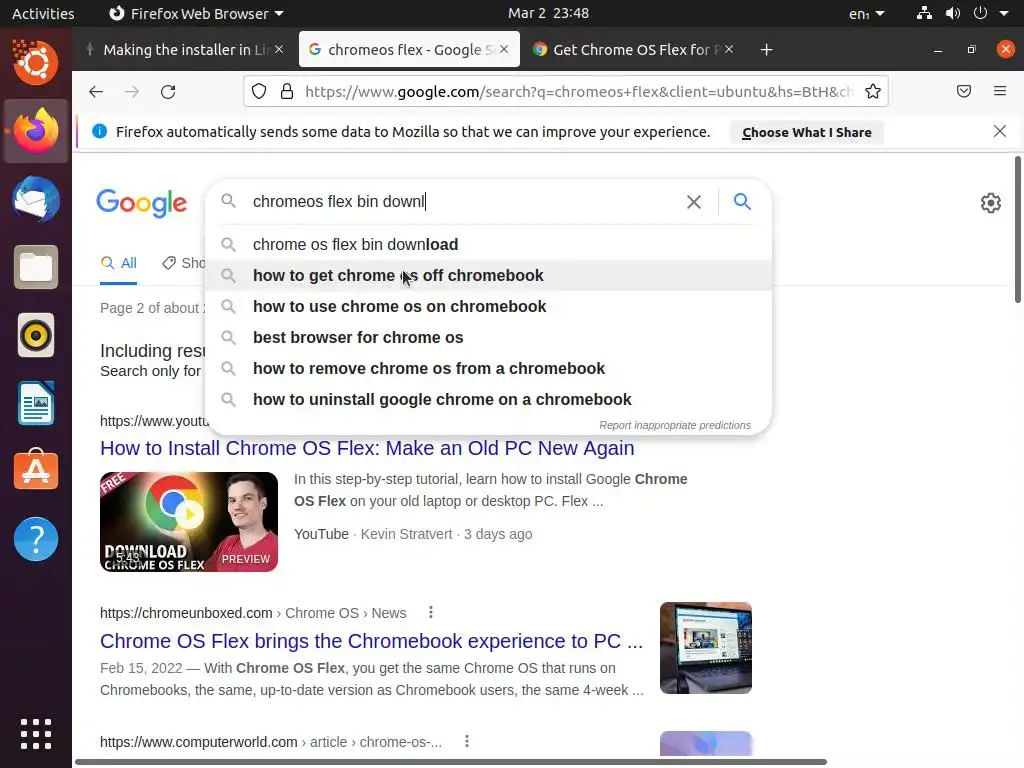1024x768 pixels.
Task: Pick 'how to use chrome os on chromebook'
Action: pyautogui.click(x=488, y=306)
